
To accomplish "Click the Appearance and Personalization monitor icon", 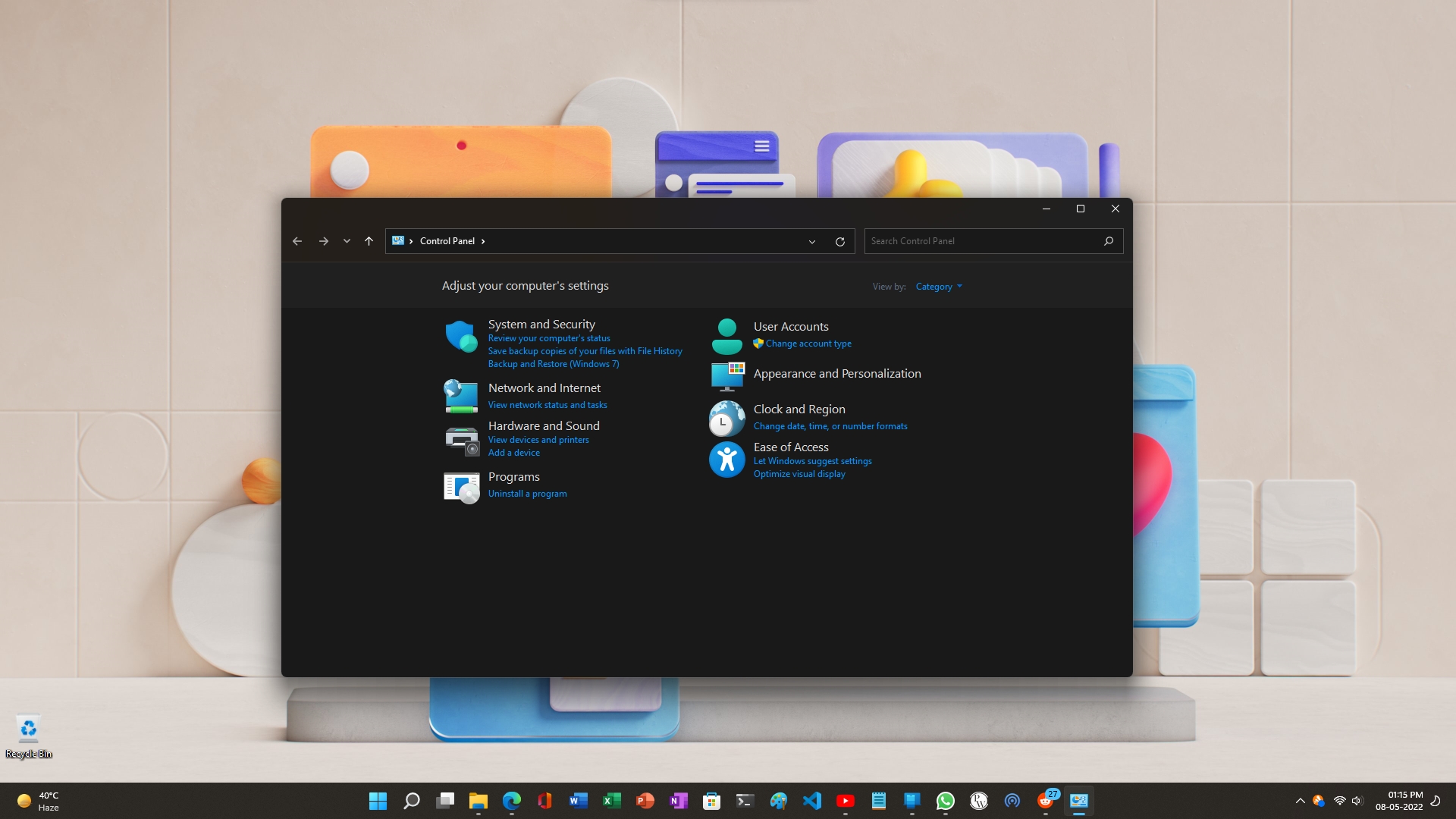I will tap(726, 375).
